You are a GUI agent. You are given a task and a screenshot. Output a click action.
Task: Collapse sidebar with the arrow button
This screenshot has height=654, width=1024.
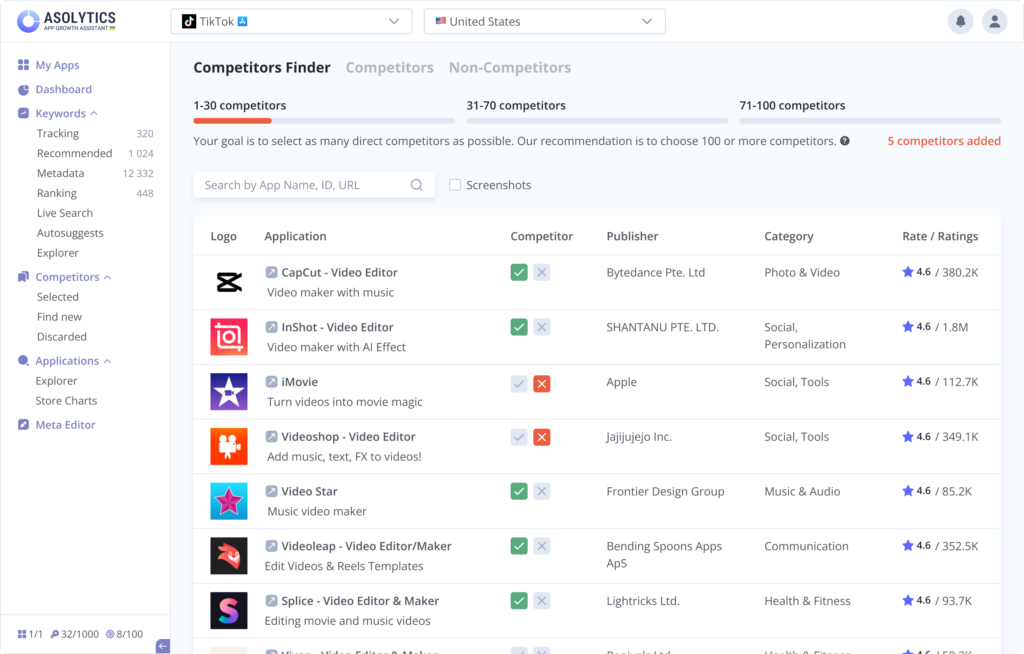click(x=163, y=646)
